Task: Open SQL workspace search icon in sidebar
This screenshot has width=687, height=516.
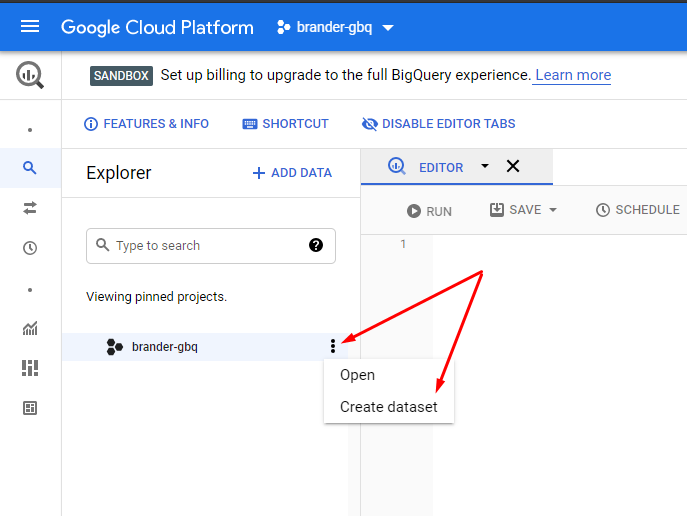Action: [x=30, y=168]
